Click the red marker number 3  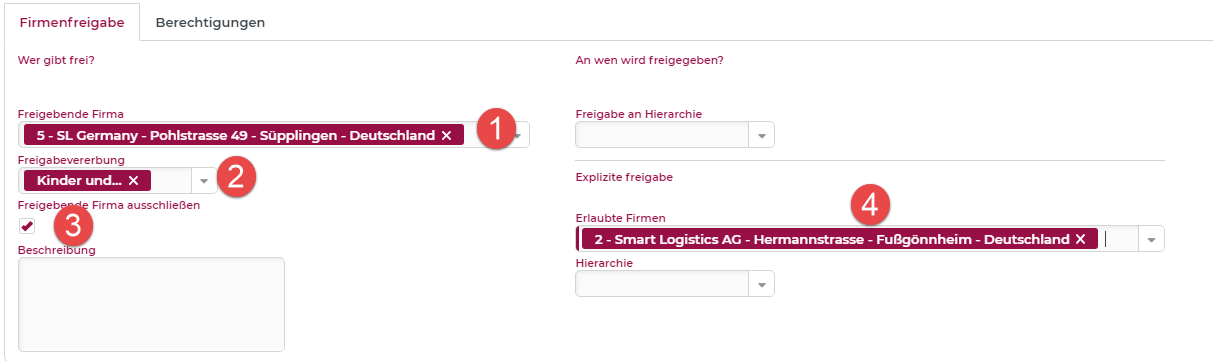tap(73, 226)
